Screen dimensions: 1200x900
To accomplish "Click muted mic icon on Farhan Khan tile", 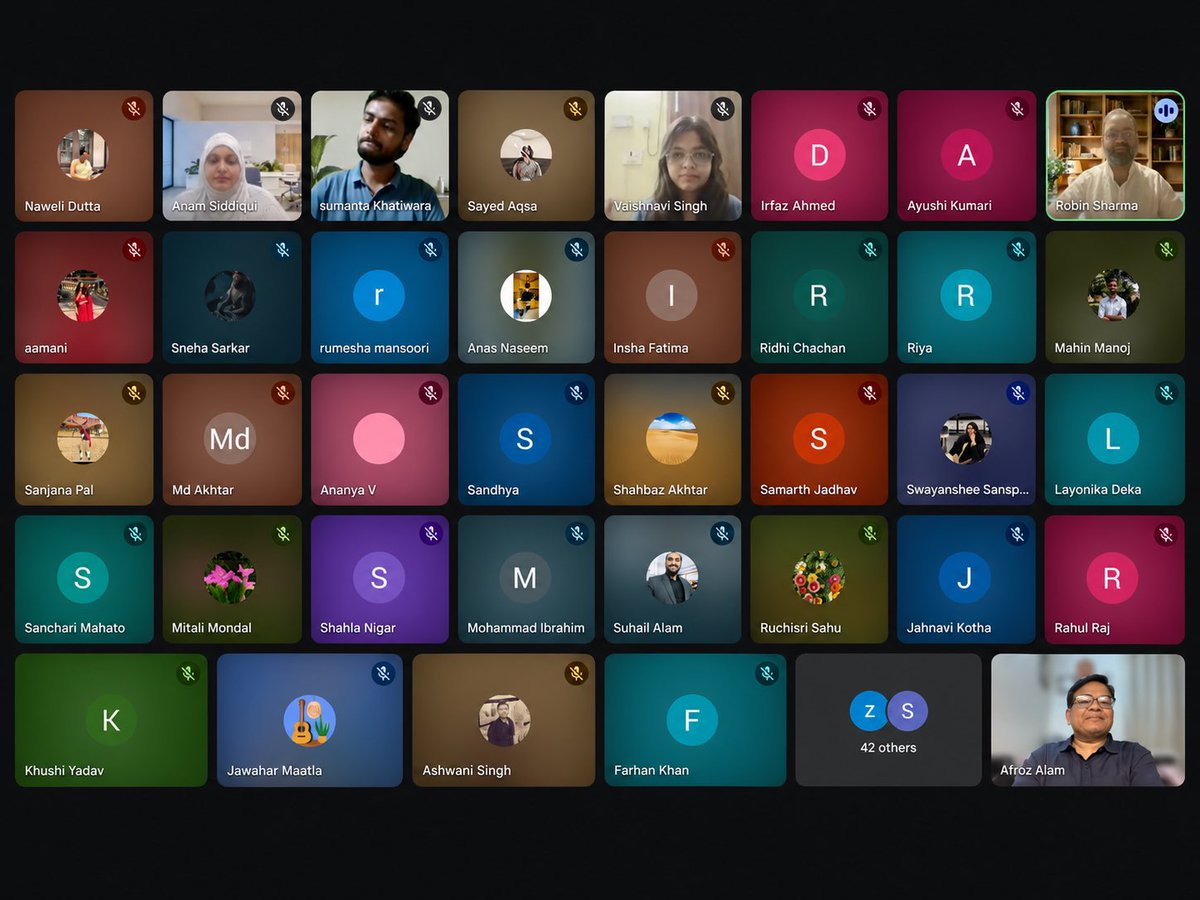I will tap(767, 673).
